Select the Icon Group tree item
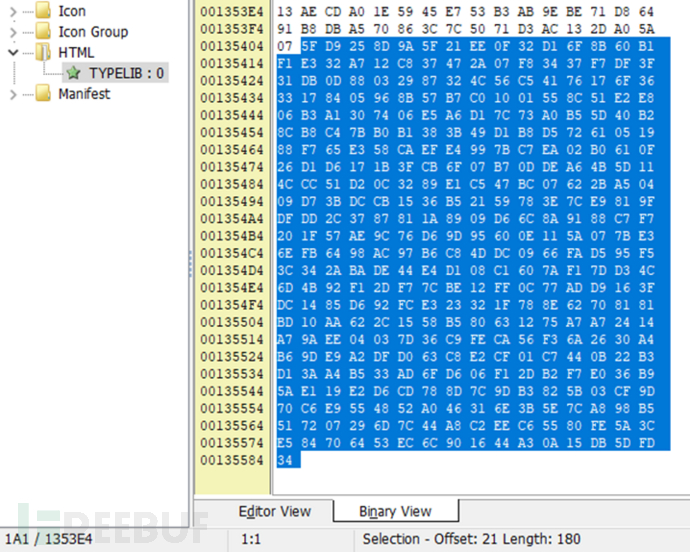 click(93, 32)
